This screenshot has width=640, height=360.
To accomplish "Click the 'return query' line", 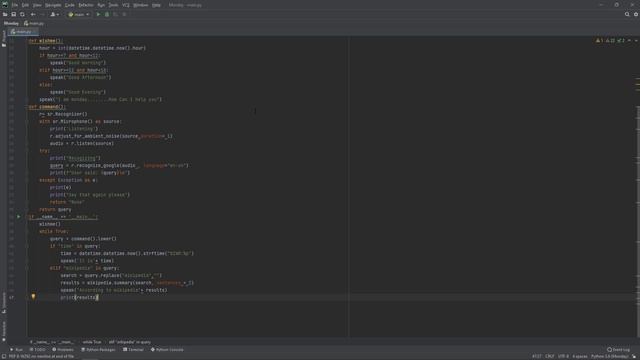I will point(55,210).
